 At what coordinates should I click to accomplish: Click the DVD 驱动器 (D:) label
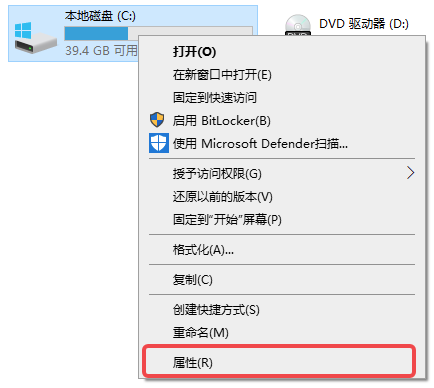tap(364, 24)
